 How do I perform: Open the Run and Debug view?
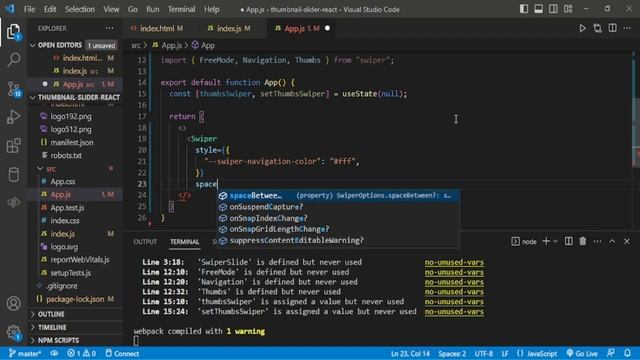tap(13, 117)
